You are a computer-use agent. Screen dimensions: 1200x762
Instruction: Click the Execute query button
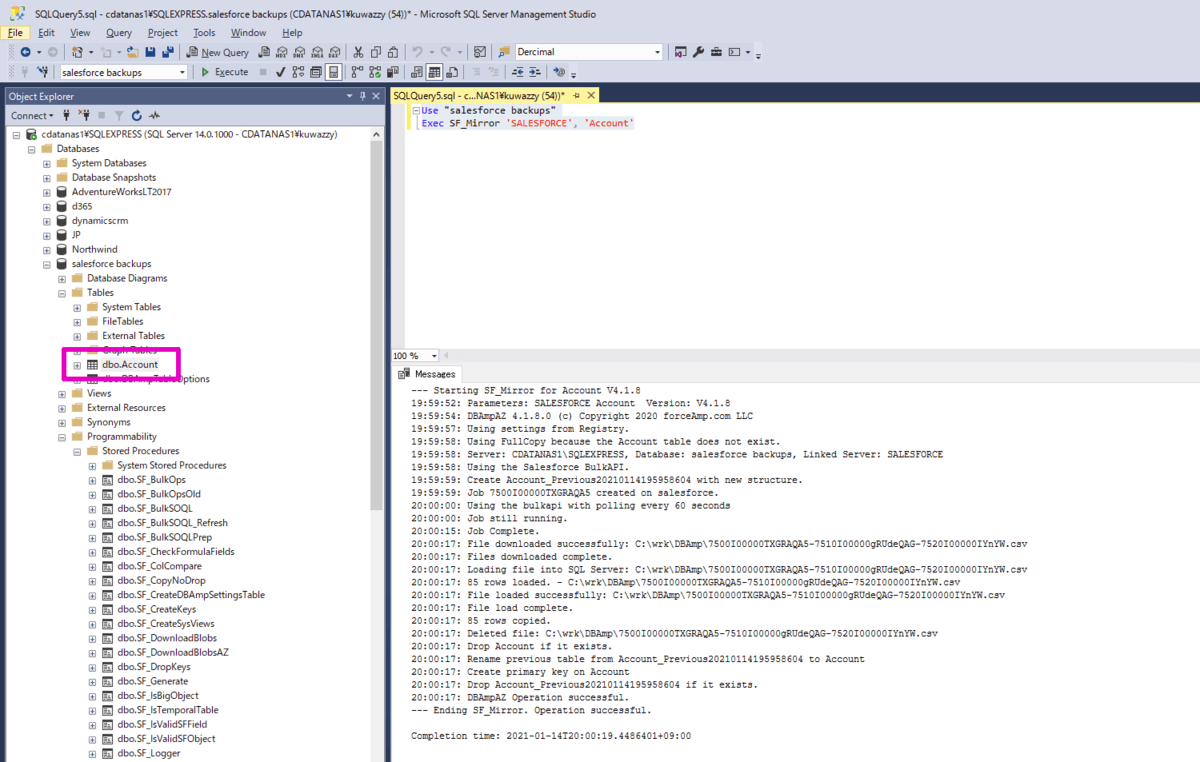tap(224, 72)
